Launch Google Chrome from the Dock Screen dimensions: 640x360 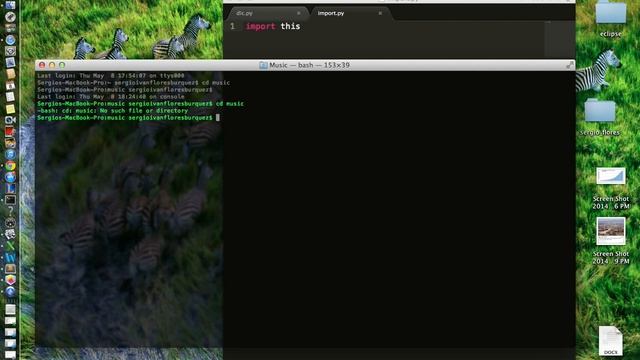click(10, 166)
